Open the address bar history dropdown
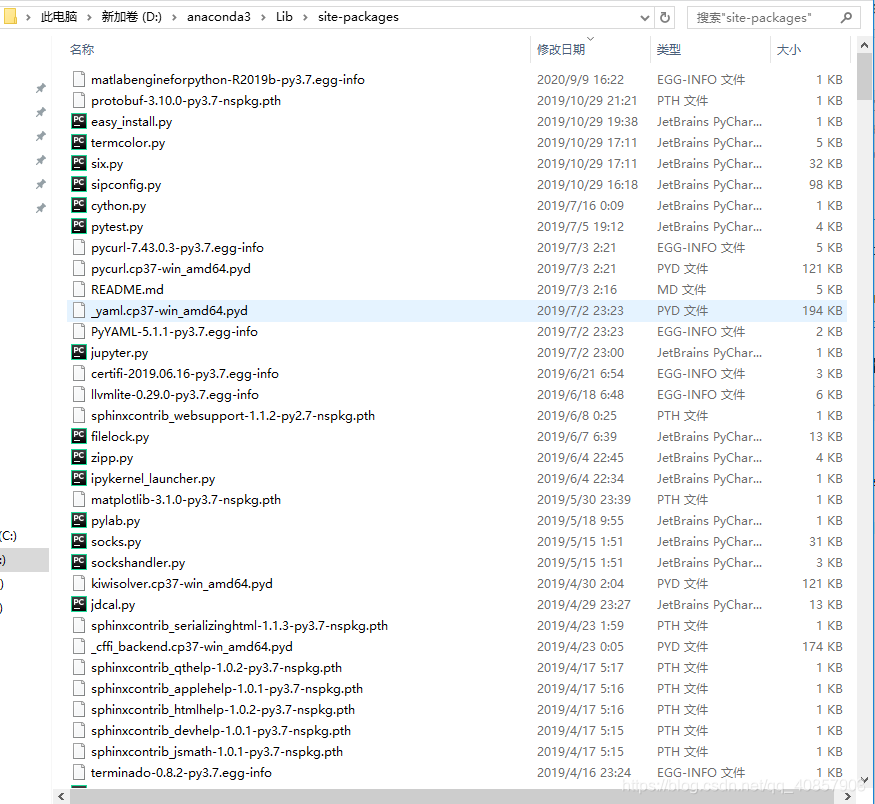The width and height of the screenshot is (875, 804). click(645, 16)
